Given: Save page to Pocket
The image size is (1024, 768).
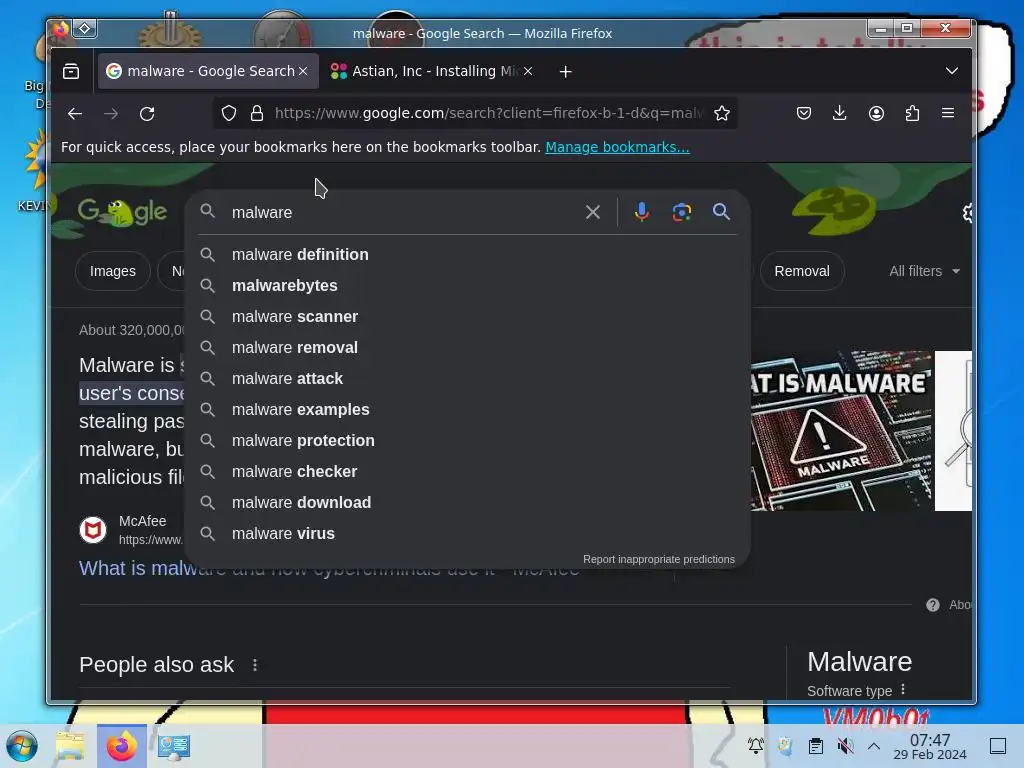Looking at the screenshot, I should pos(804,114).
